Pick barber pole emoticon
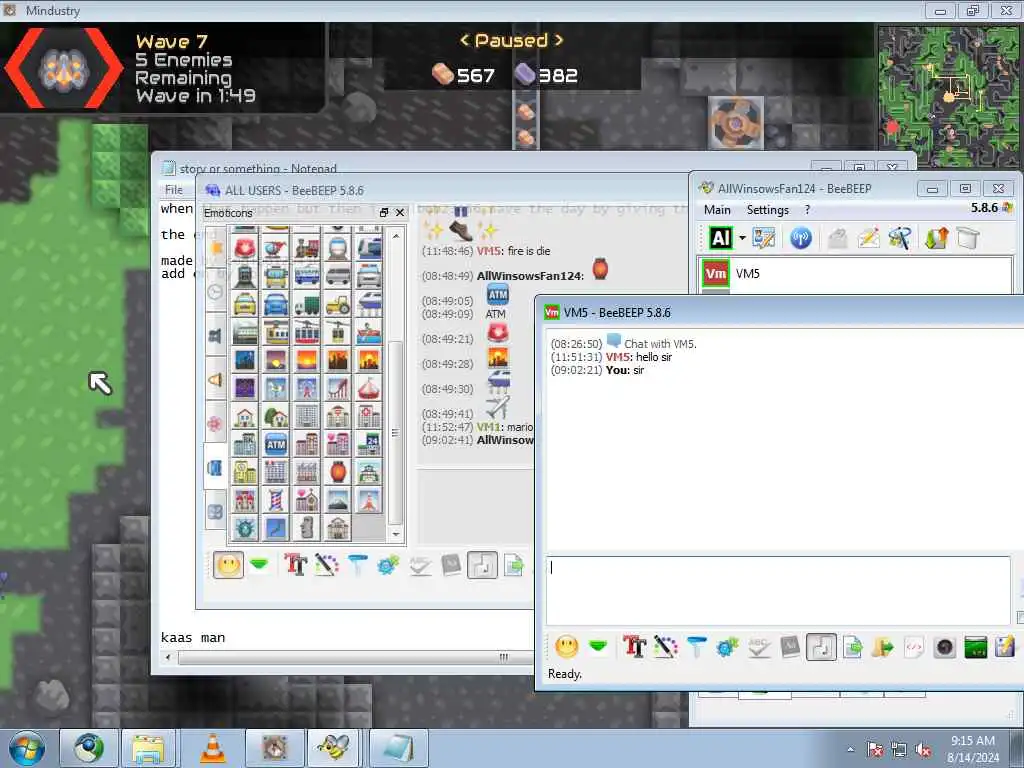The height and width of the screenshot is (768, 1024). coord(276,500)
